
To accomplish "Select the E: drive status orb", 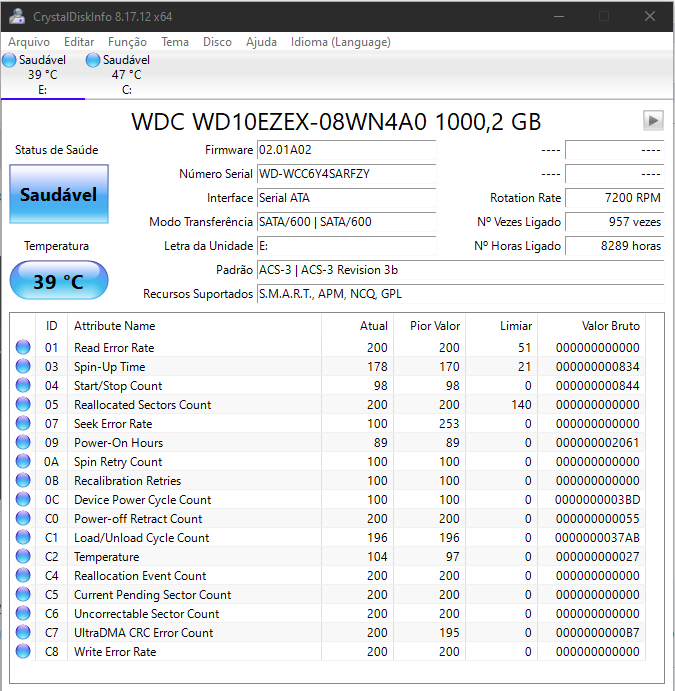I will tap(9, 60).
